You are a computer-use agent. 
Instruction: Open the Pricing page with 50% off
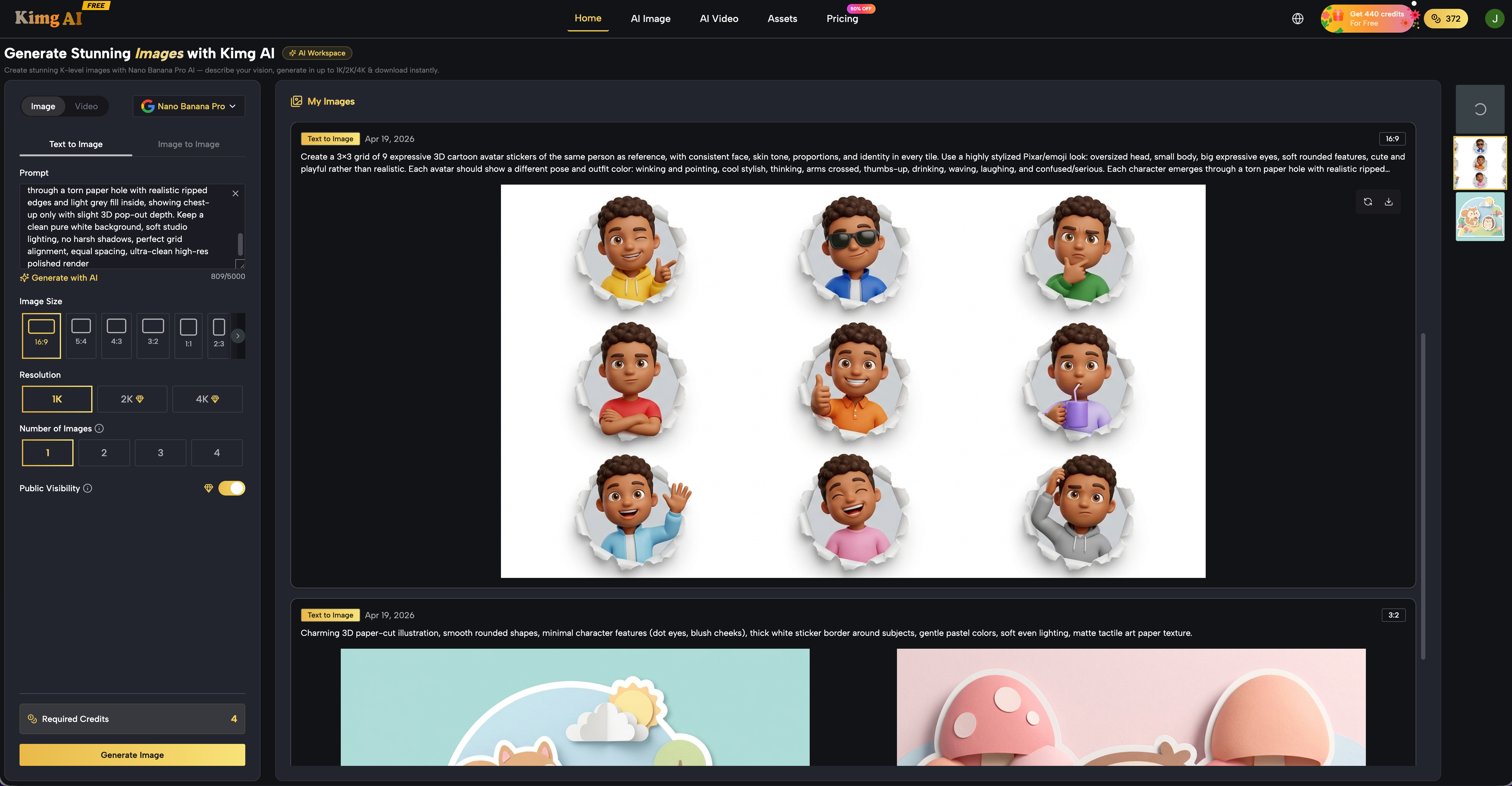click(842, 18)
